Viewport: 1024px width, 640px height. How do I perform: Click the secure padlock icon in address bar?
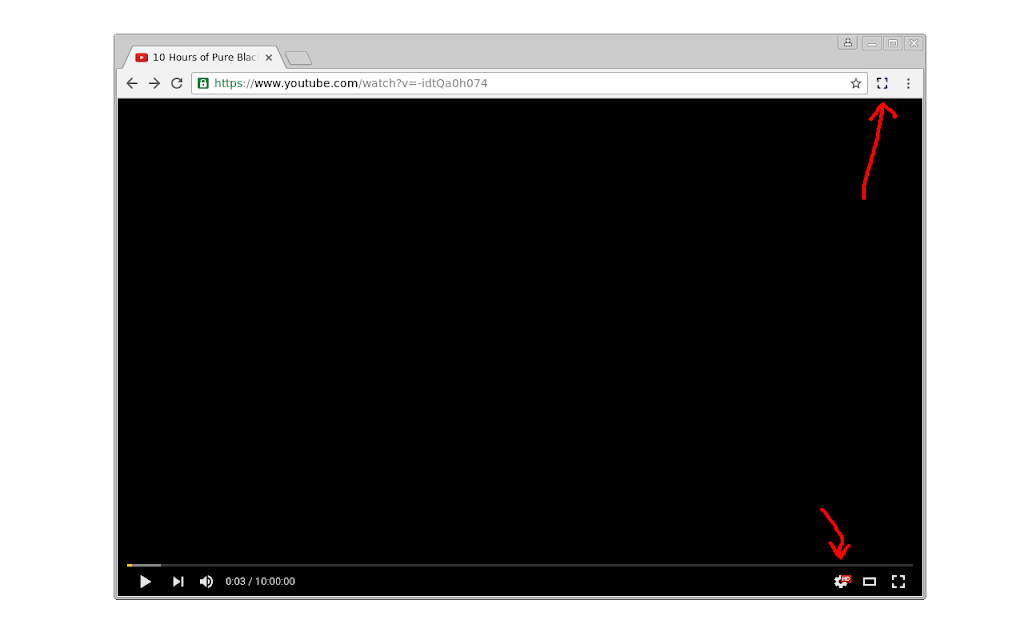point(203,84)
